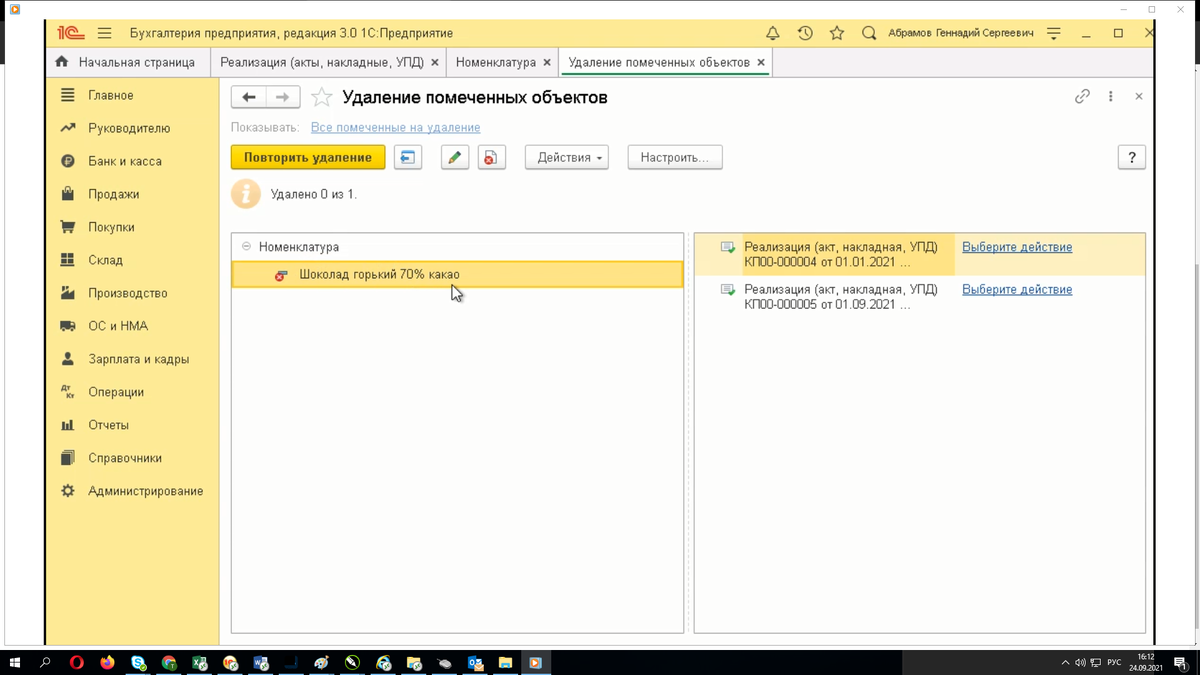This screenshot has width=1200, height=675.
Task: Click the РУС language indicator
Action: tap(1114, 663)
